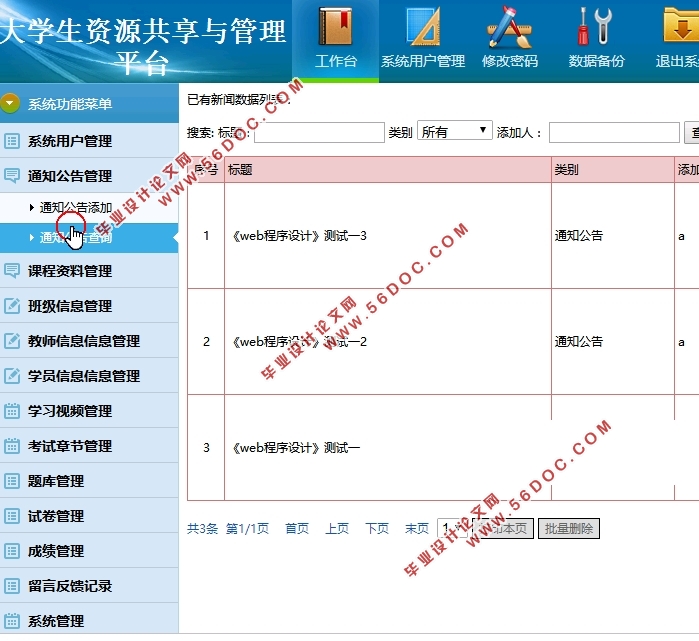
Task: Click the 标题 column header
Action: pos(240,169)
